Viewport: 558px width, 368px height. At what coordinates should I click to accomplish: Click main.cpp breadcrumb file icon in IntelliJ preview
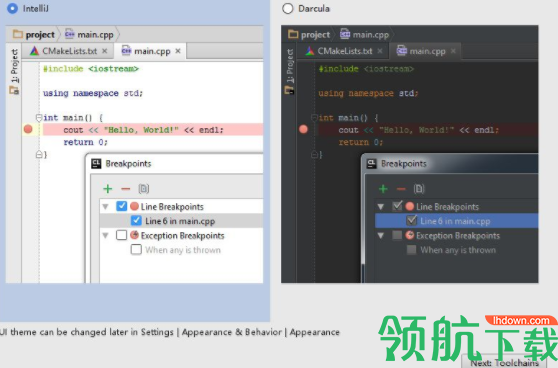(x=70, y=34)
